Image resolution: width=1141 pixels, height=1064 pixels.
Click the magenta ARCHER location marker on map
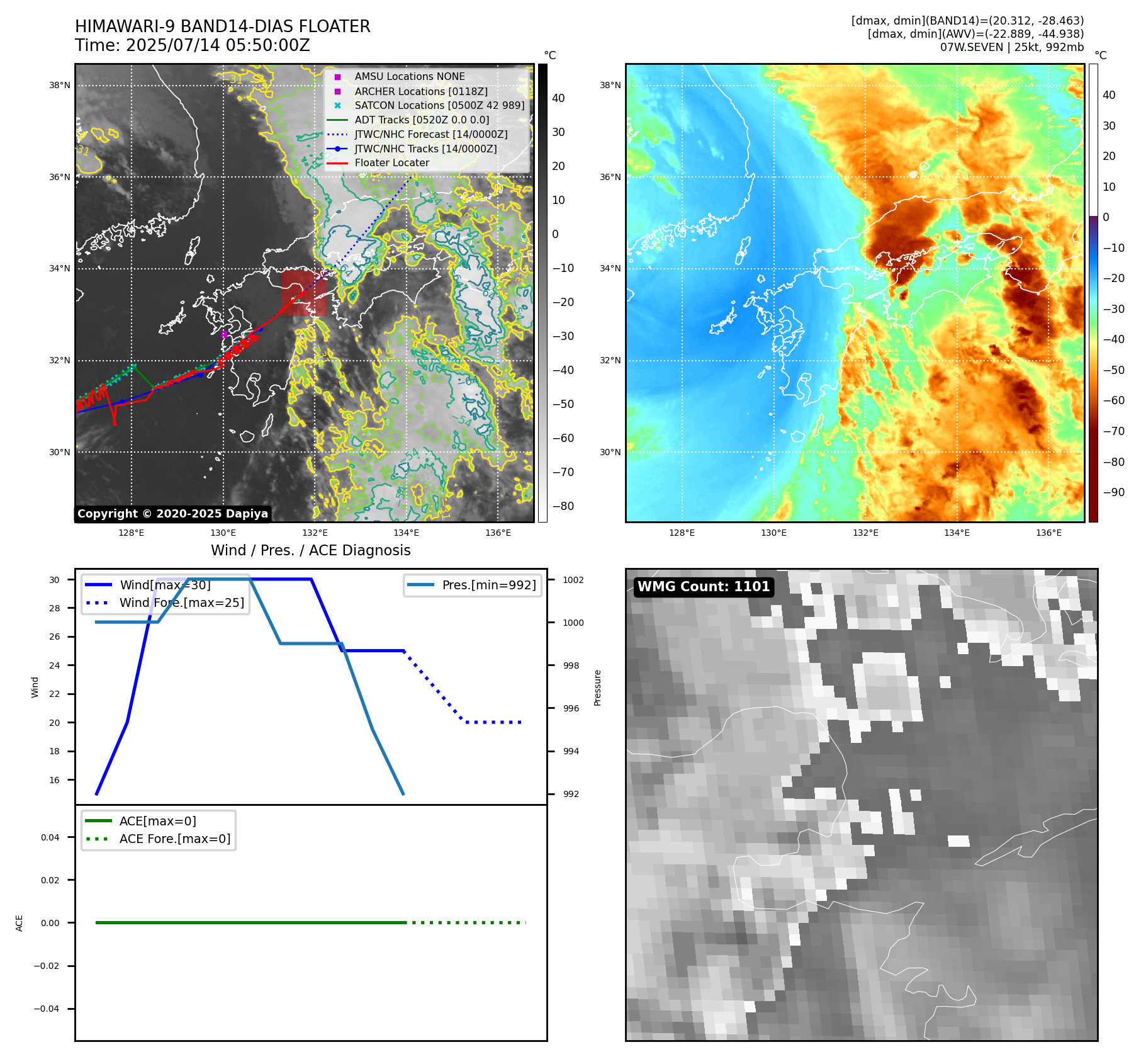[x=224, y=334]
